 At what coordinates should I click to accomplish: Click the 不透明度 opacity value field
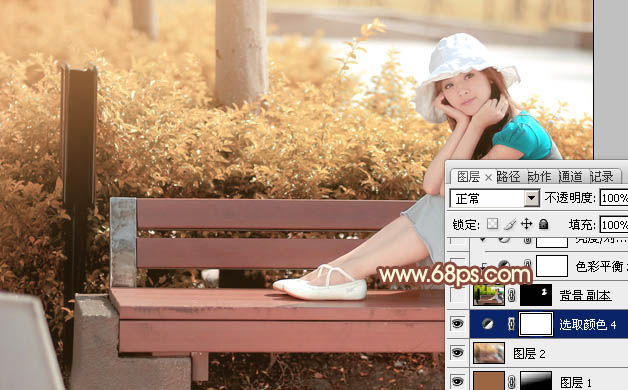tap(614, 198)
